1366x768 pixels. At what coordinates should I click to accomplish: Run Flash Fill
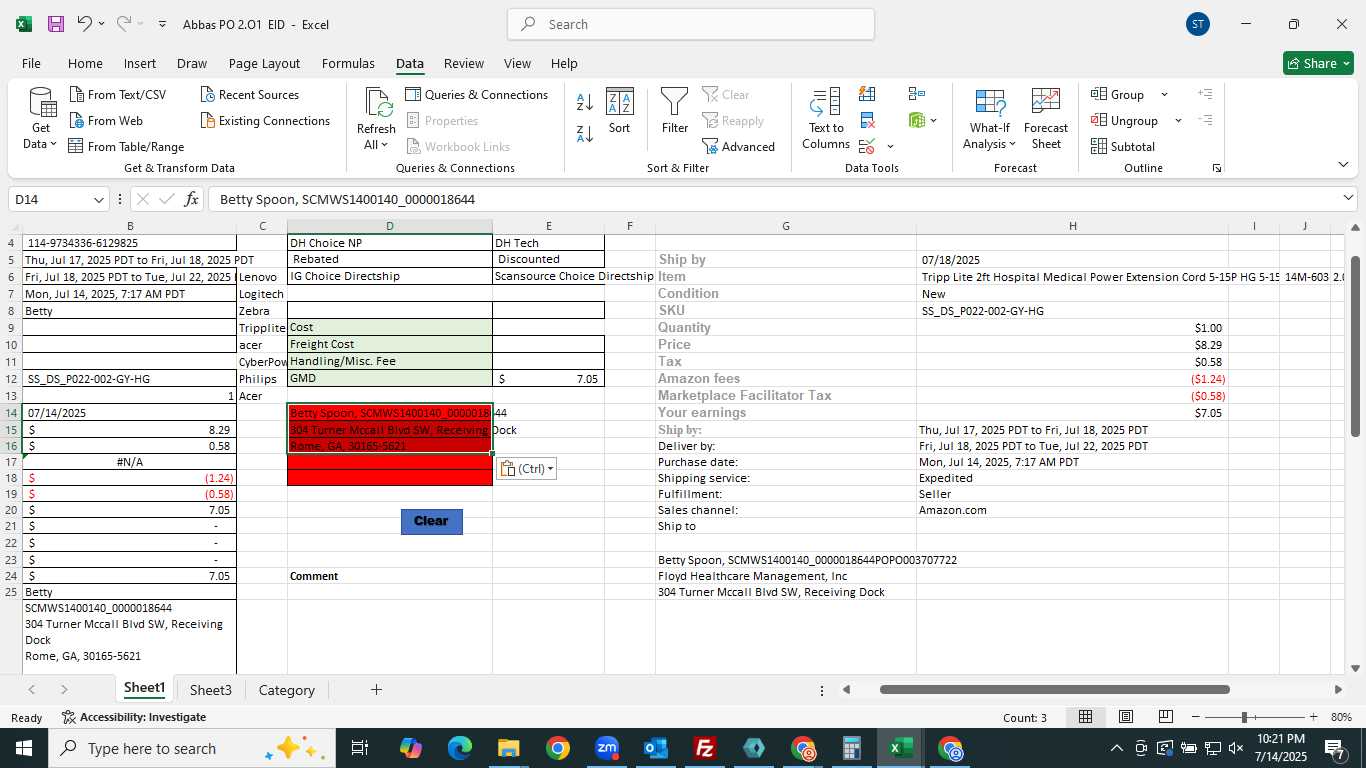pos(868,94)
